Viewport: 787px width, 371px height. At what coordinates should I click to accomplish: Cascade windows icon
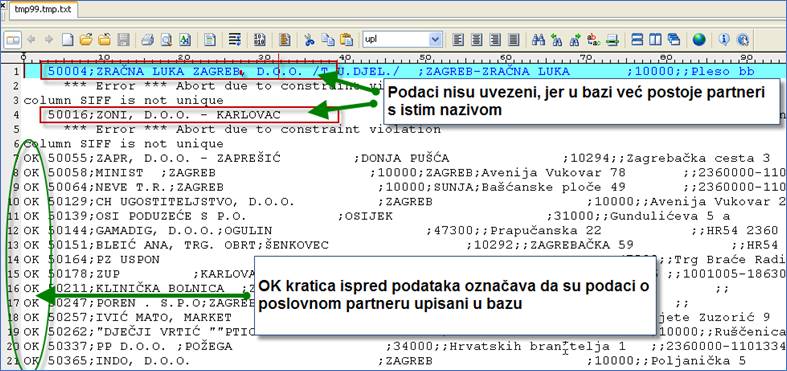point(674,39)
